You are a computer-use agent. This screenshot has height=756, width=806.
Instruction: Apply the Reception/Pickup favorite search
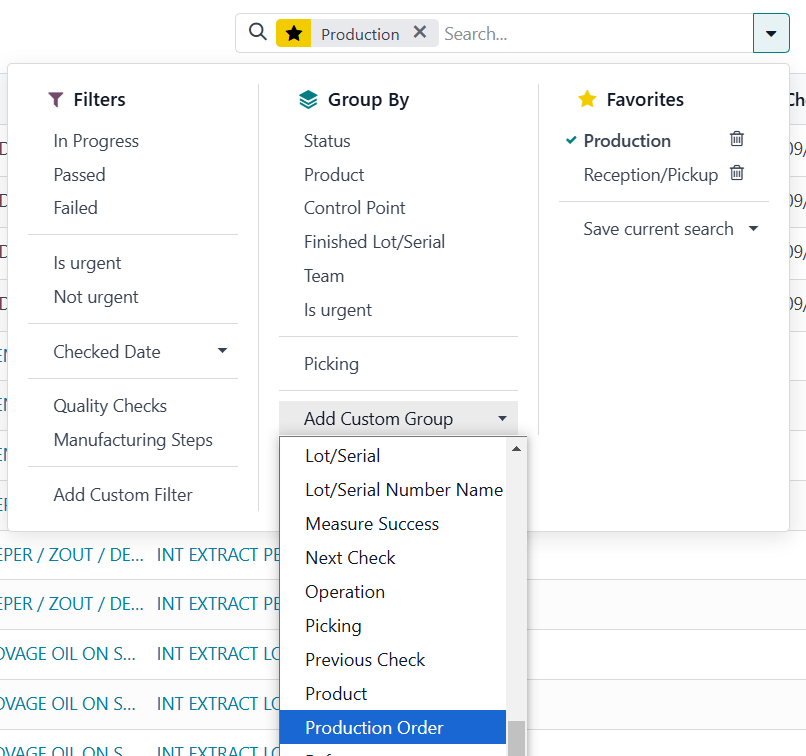650,175
